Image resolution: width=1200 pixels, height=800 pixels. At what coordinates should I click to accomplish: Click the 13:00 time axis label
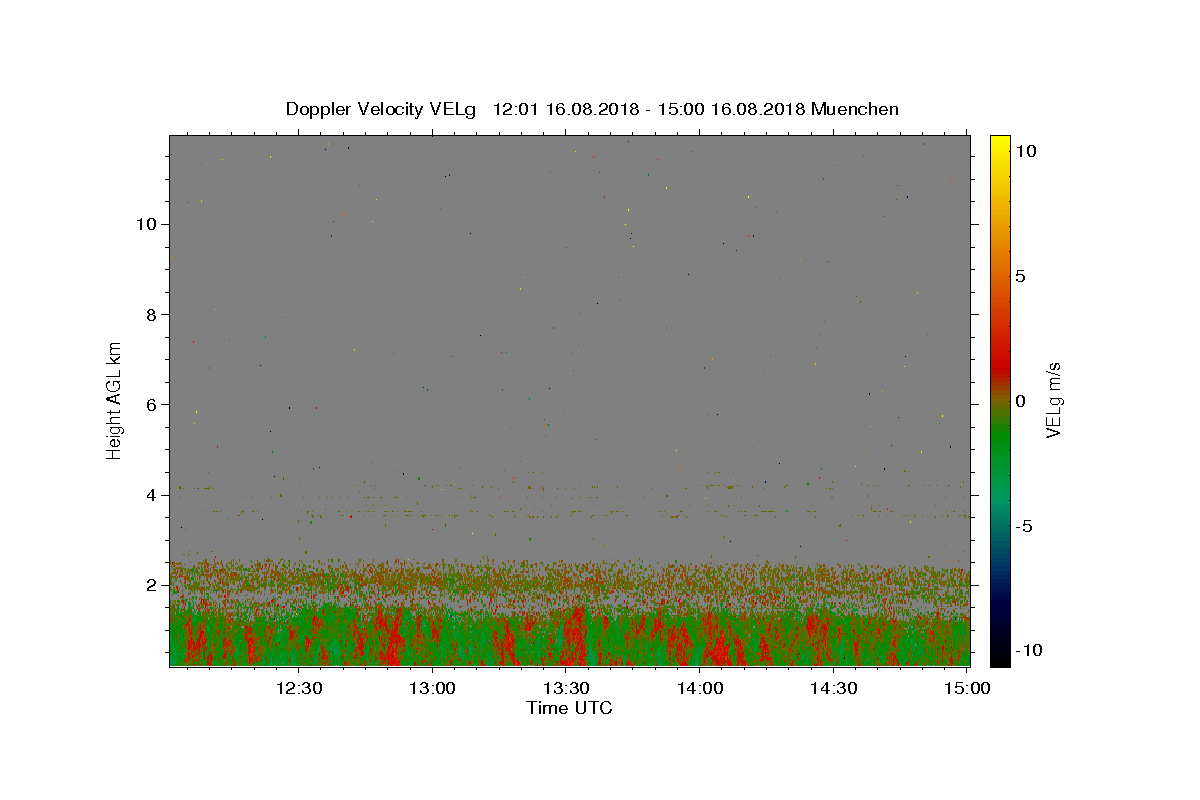[433, 688]
